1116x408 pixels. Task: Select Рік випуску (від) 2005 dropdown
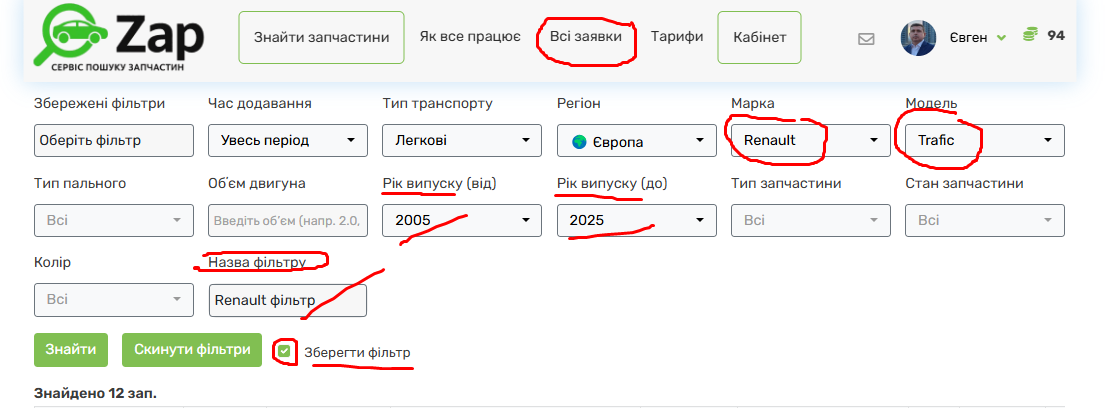point(462,220)
